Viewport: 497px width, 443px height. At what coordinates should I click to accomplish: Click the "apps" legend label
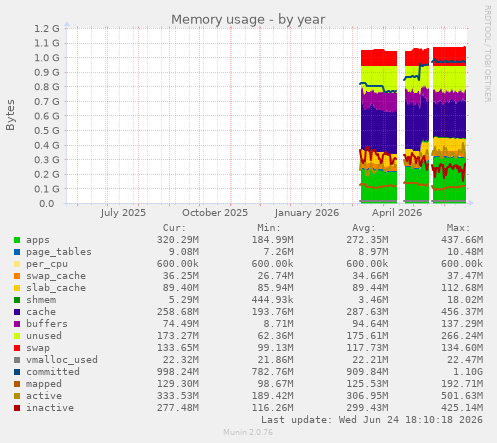(38, 240)
